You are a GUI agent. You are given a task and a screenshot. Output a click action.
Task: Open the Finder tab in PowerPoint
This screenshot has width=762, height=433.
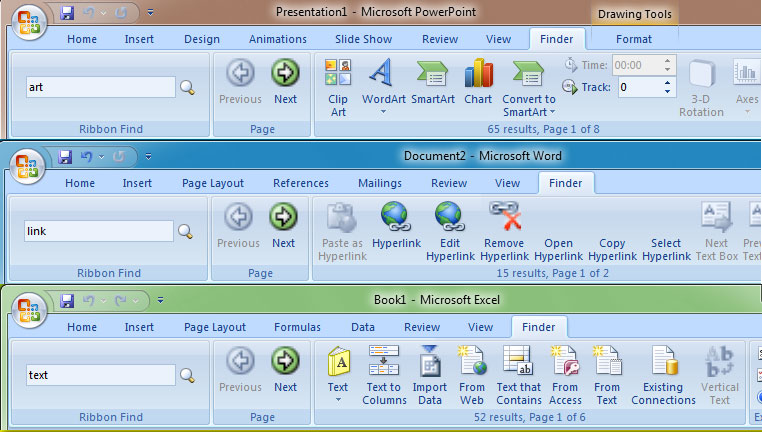(556, 39)
